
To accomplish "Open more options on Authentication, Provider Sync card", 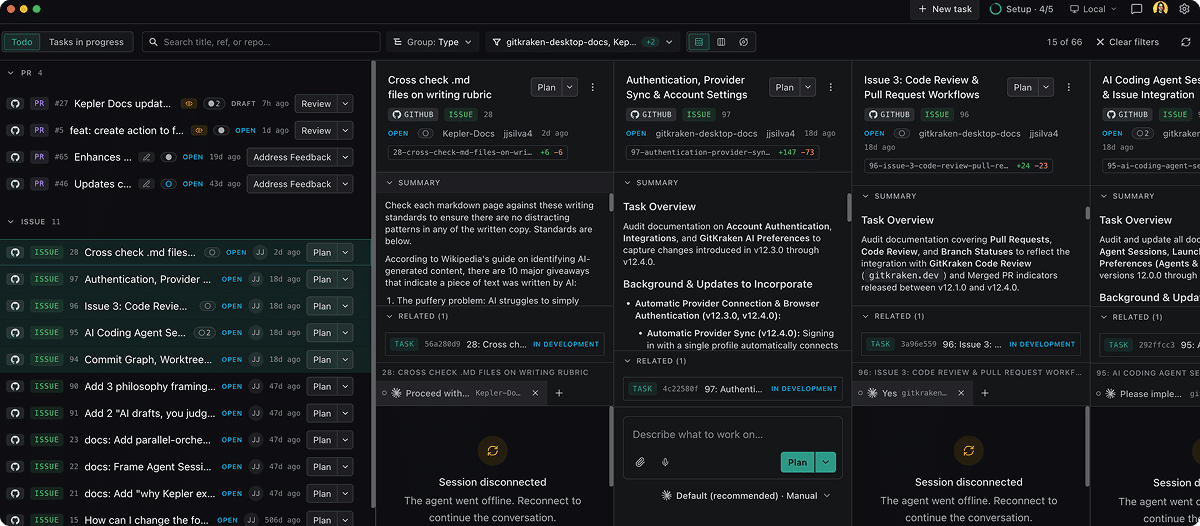I will [x=830, y=87].
